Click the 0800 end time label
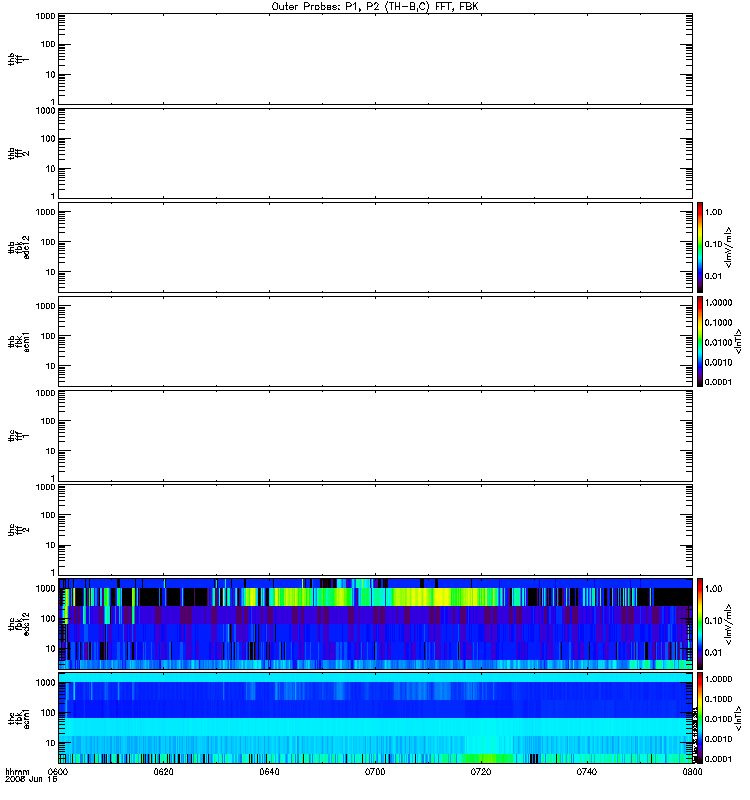The width and height of the screenshot is (750, 800). (692, 772)
